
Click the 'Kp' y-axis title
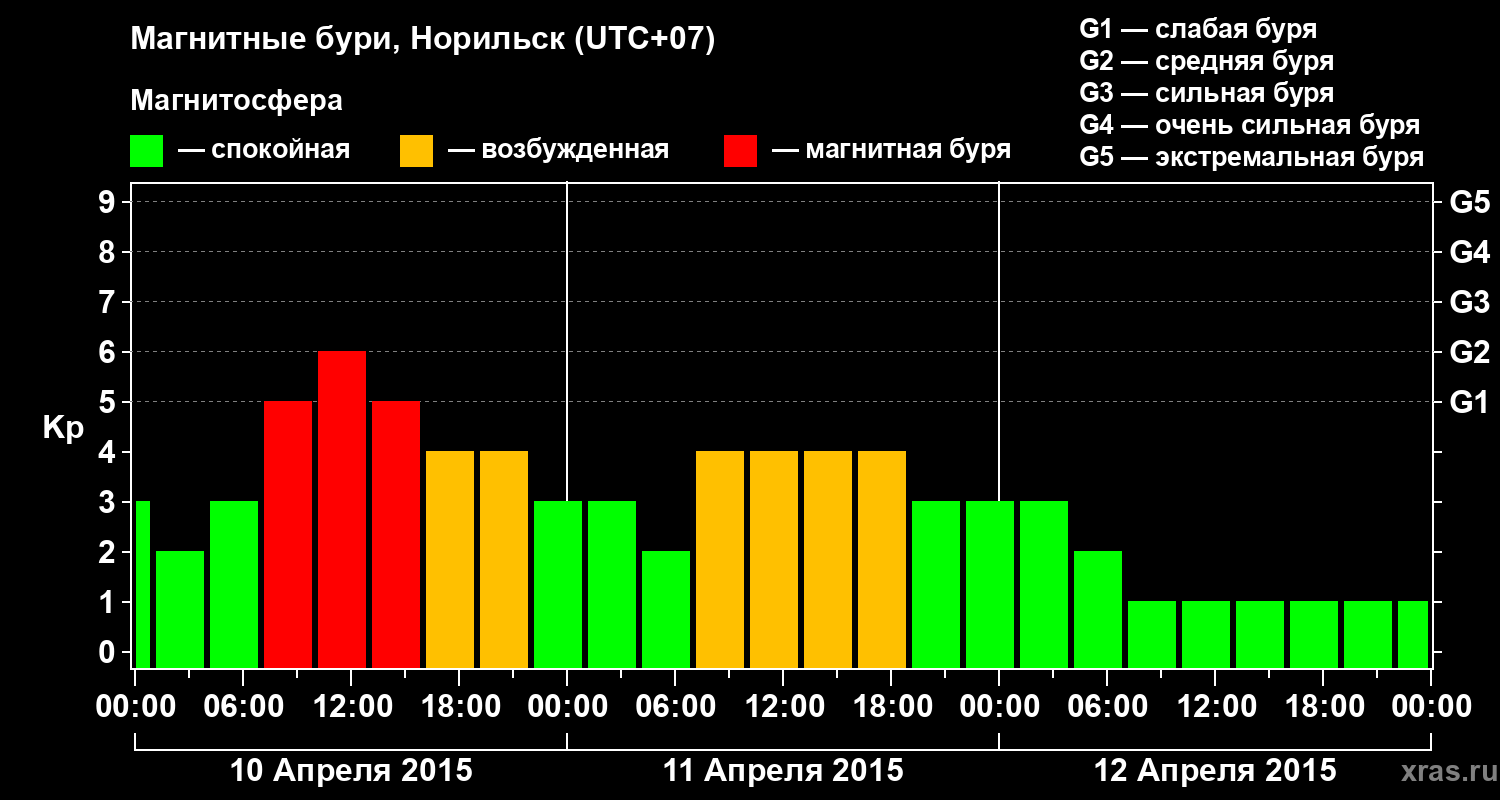[63, 429]
